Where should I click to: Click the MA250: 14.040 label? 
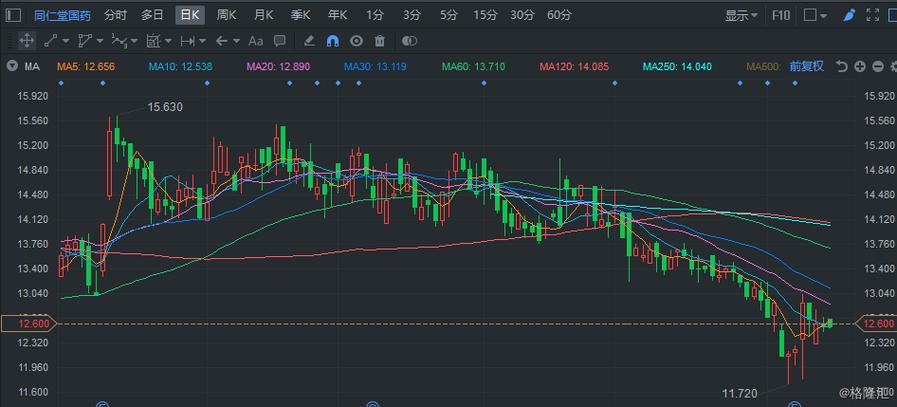pyautogui.click(x=677, y=66)
